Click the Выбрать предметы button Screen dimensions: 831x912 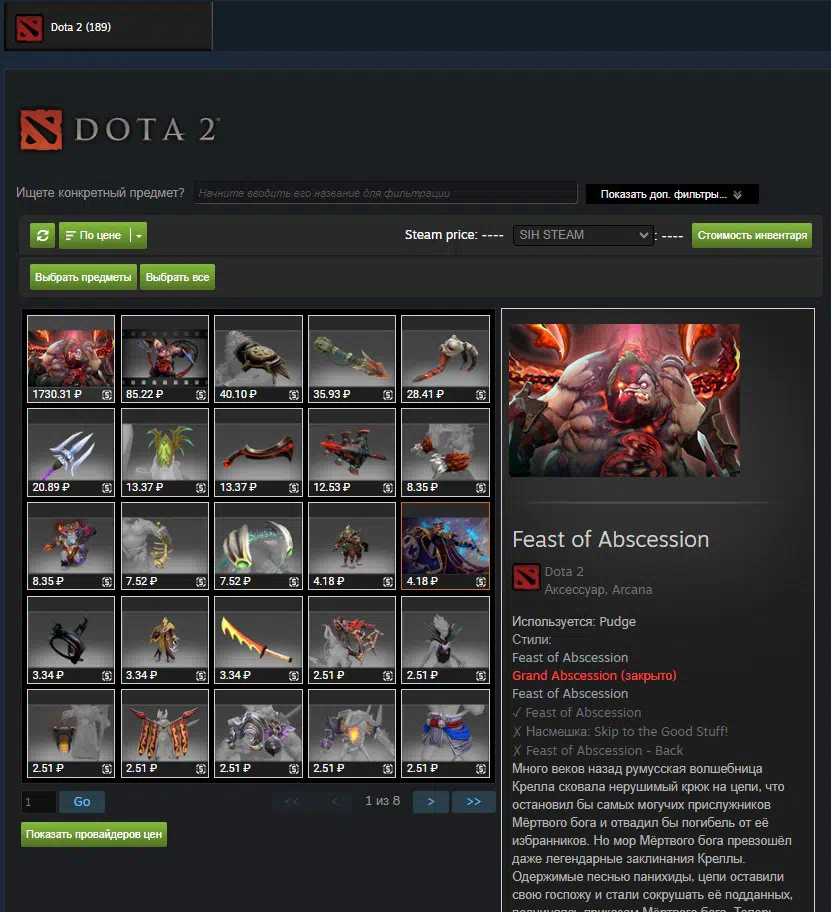coord(83,277)
